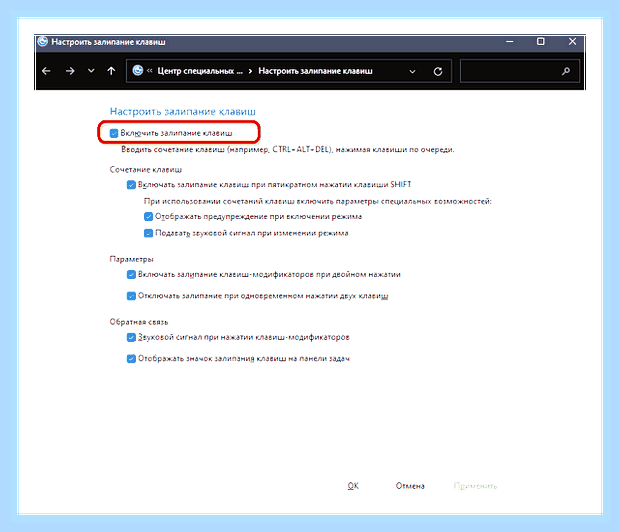This screenshot has width=620, height=532.
Task: Click text 'При использовании сочетаний клавиш включить параметры'
Action: (318, 201)
